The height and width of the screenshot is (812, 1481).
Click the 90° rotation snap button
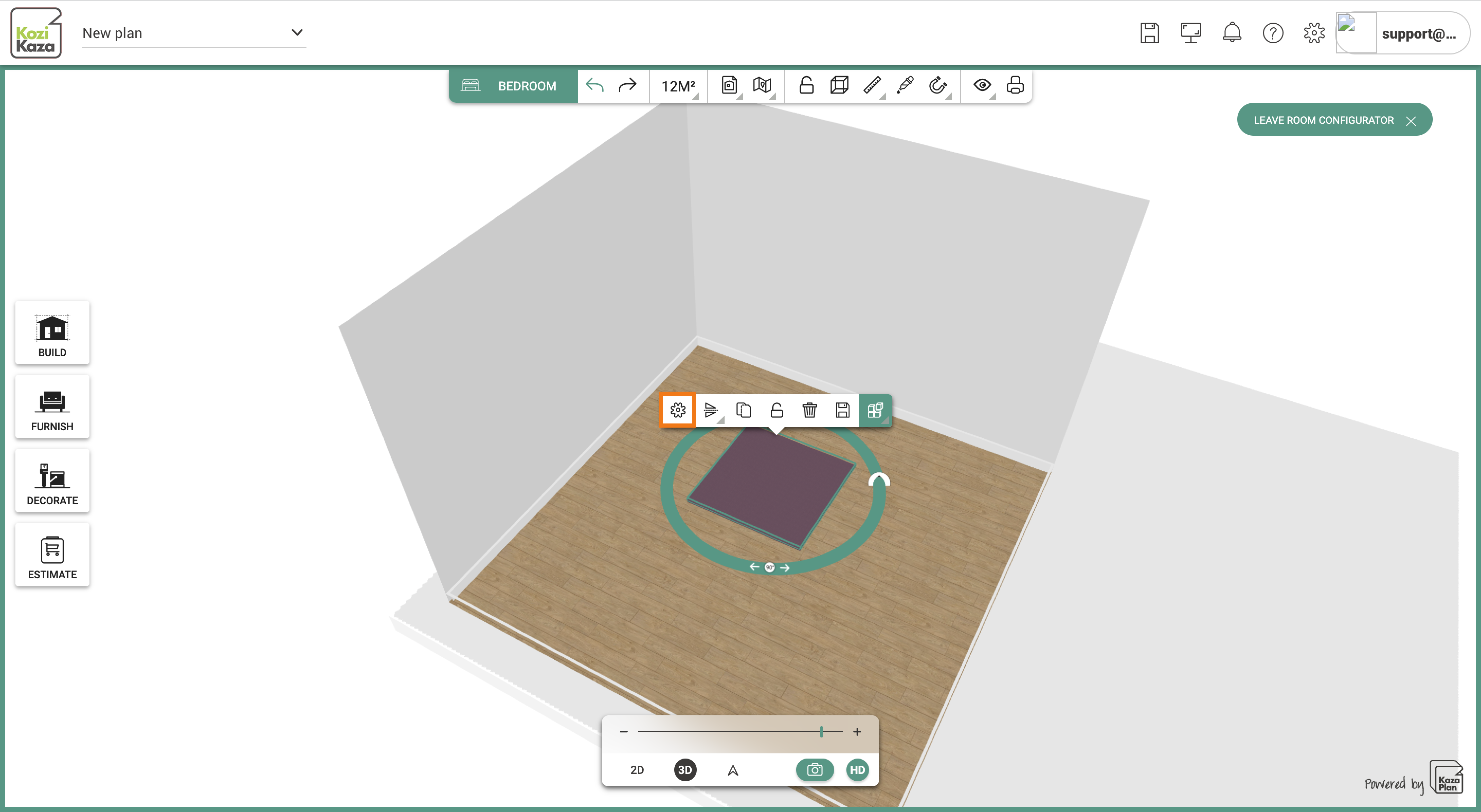point(770,568)
